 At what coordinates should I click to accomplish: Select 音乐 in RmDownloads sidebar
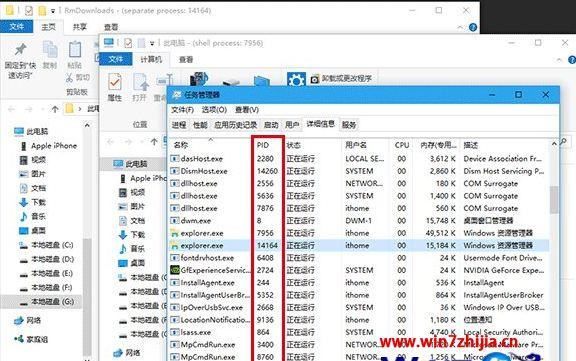(38, 216)
